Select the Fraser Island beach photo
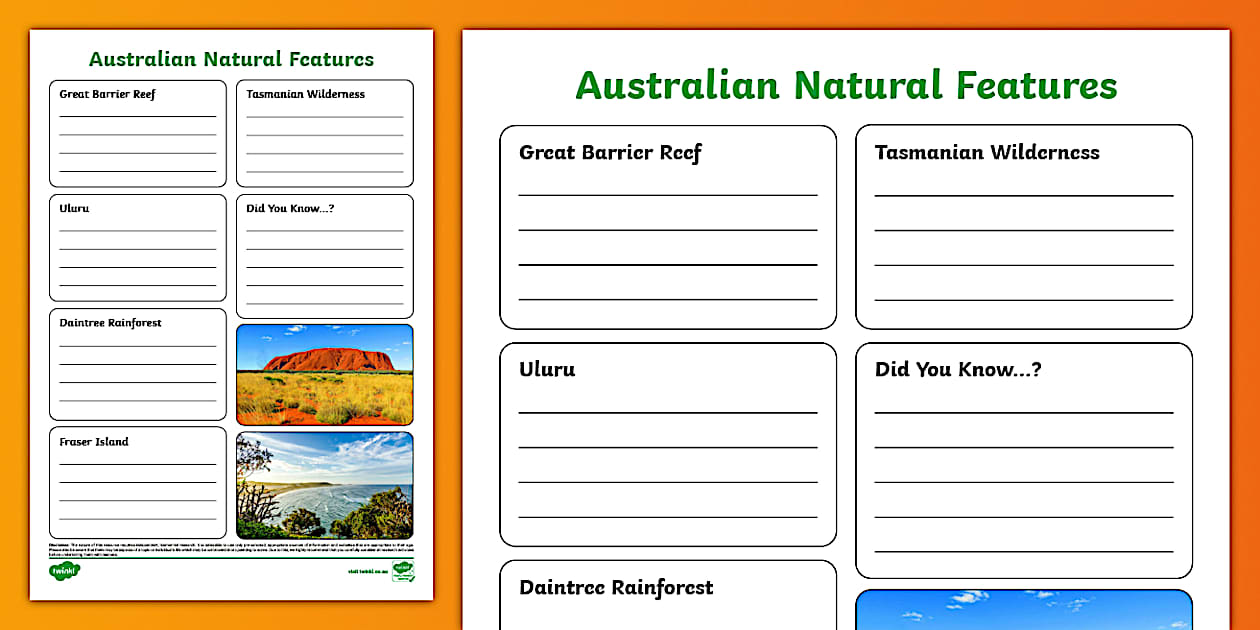 click(x=324, y=484)
